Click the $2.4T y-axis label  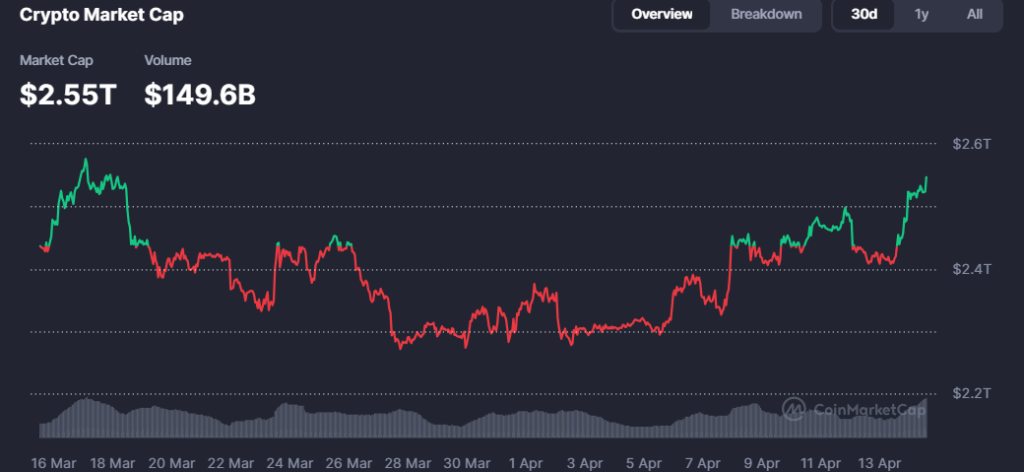(972, 269)
